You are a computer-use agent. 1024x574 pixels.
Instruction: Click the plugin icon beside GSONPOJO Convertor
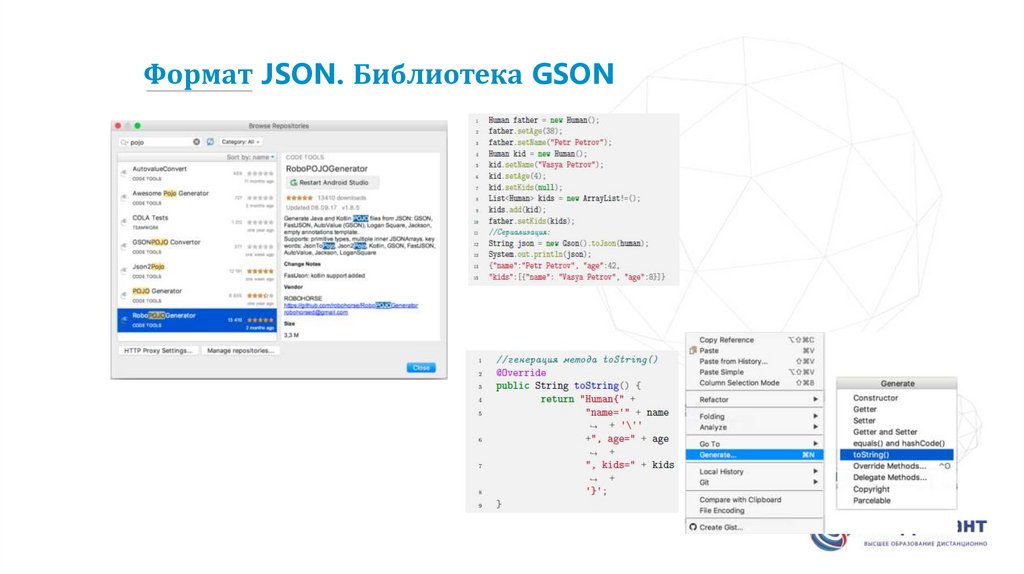click(124, 246)
